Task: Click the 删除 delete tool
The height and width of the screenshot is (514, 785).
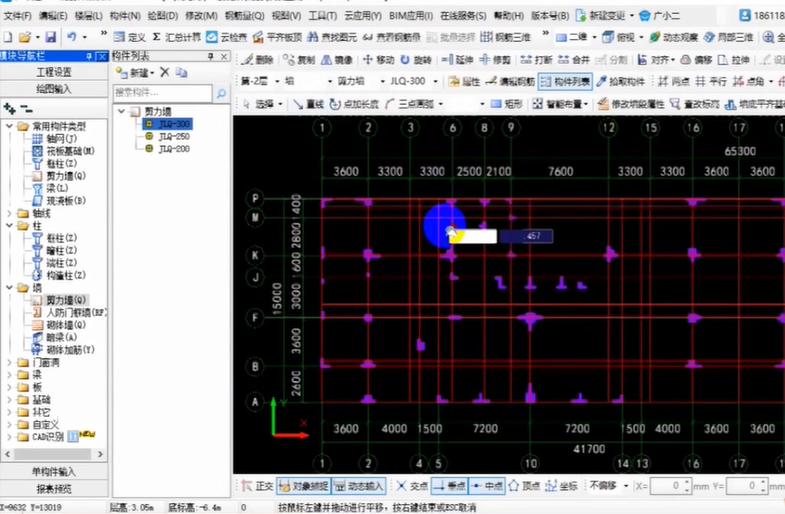Action: [257, 60]
